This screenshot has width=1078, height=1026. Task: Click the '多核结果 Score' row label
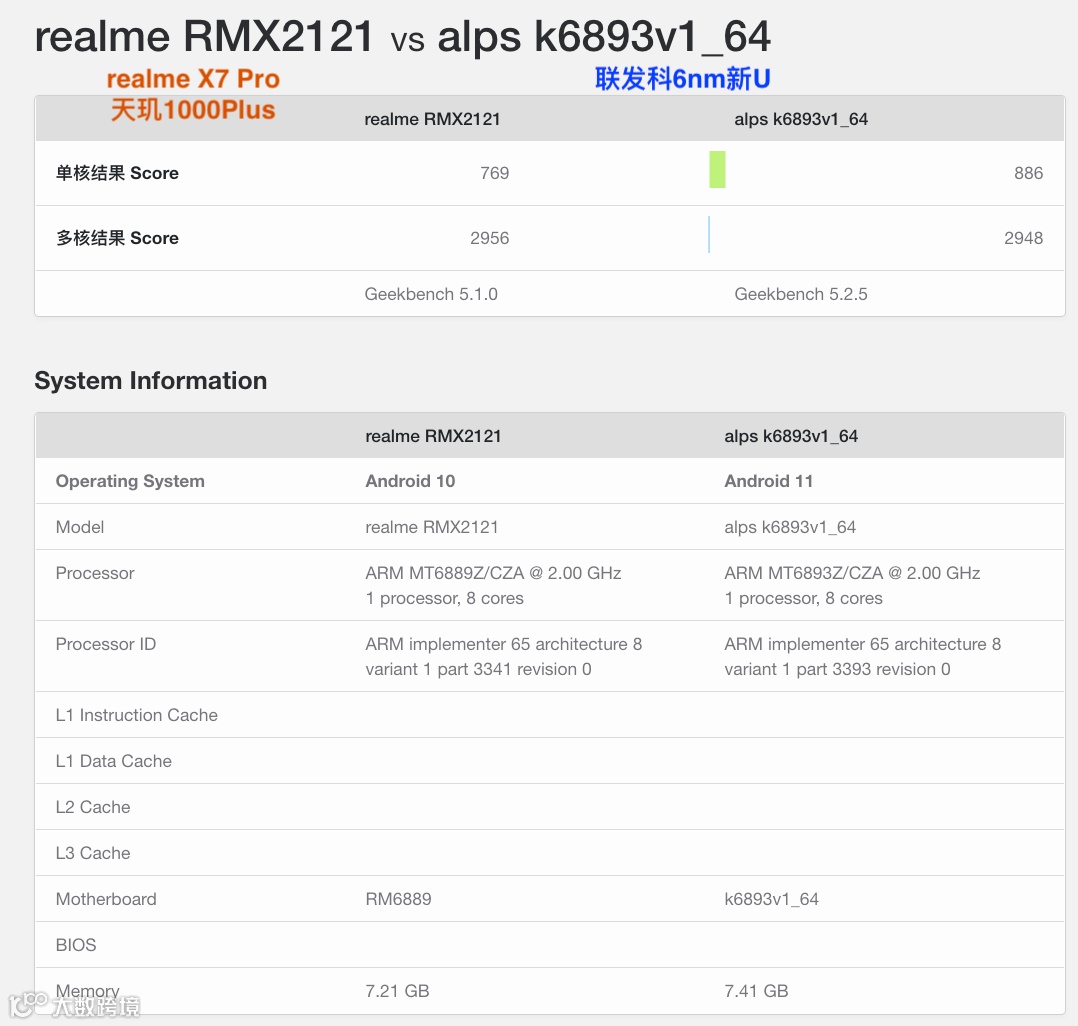click(117, 238)
